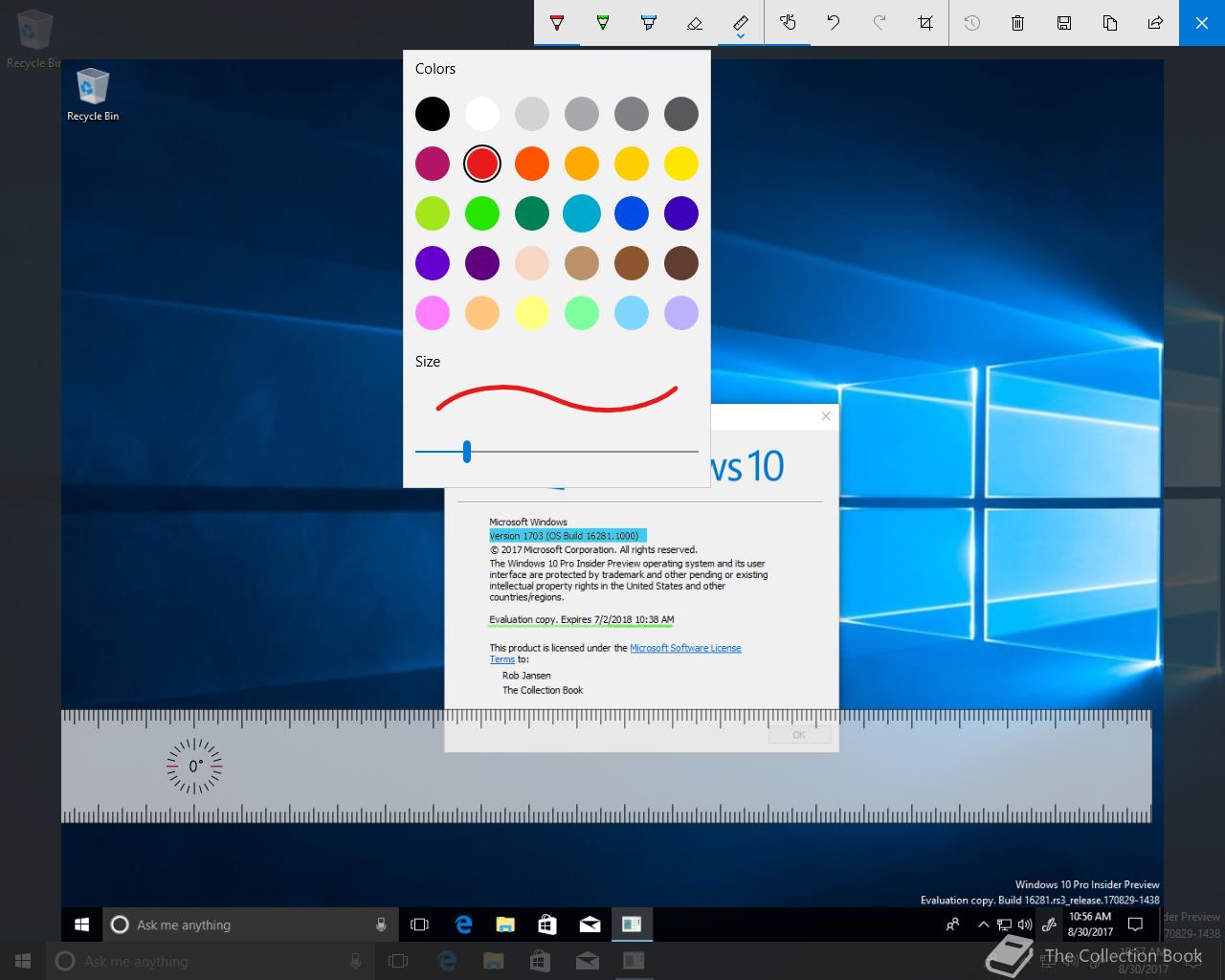This screenshot has width=1225, height=980.
Task: Choose the eraser tool
Action: pyautogui.click(x=695, y=22)
